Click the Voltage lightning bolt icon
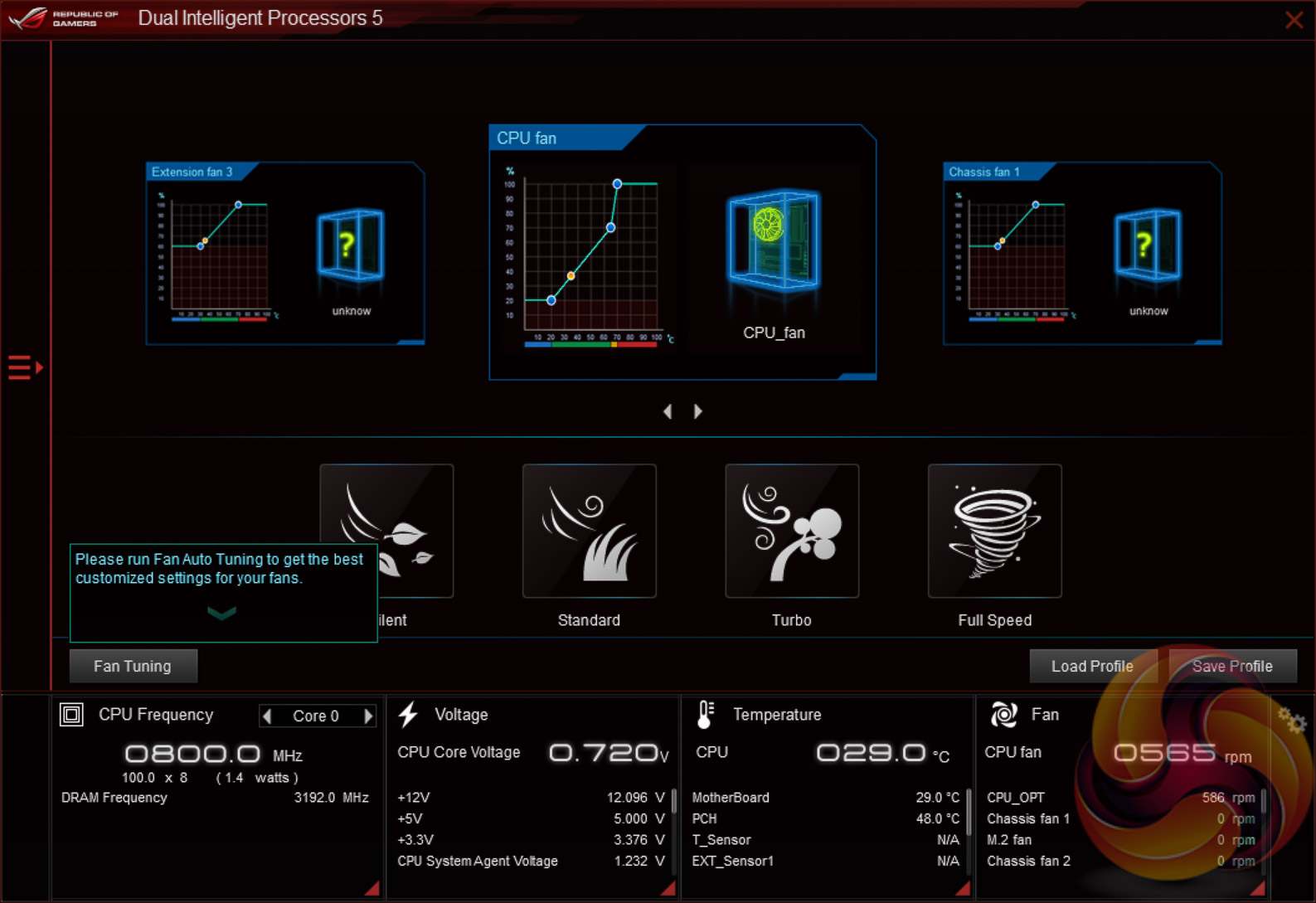Image resolution: width=1316 pixels, height=903 pixels. 408,714
